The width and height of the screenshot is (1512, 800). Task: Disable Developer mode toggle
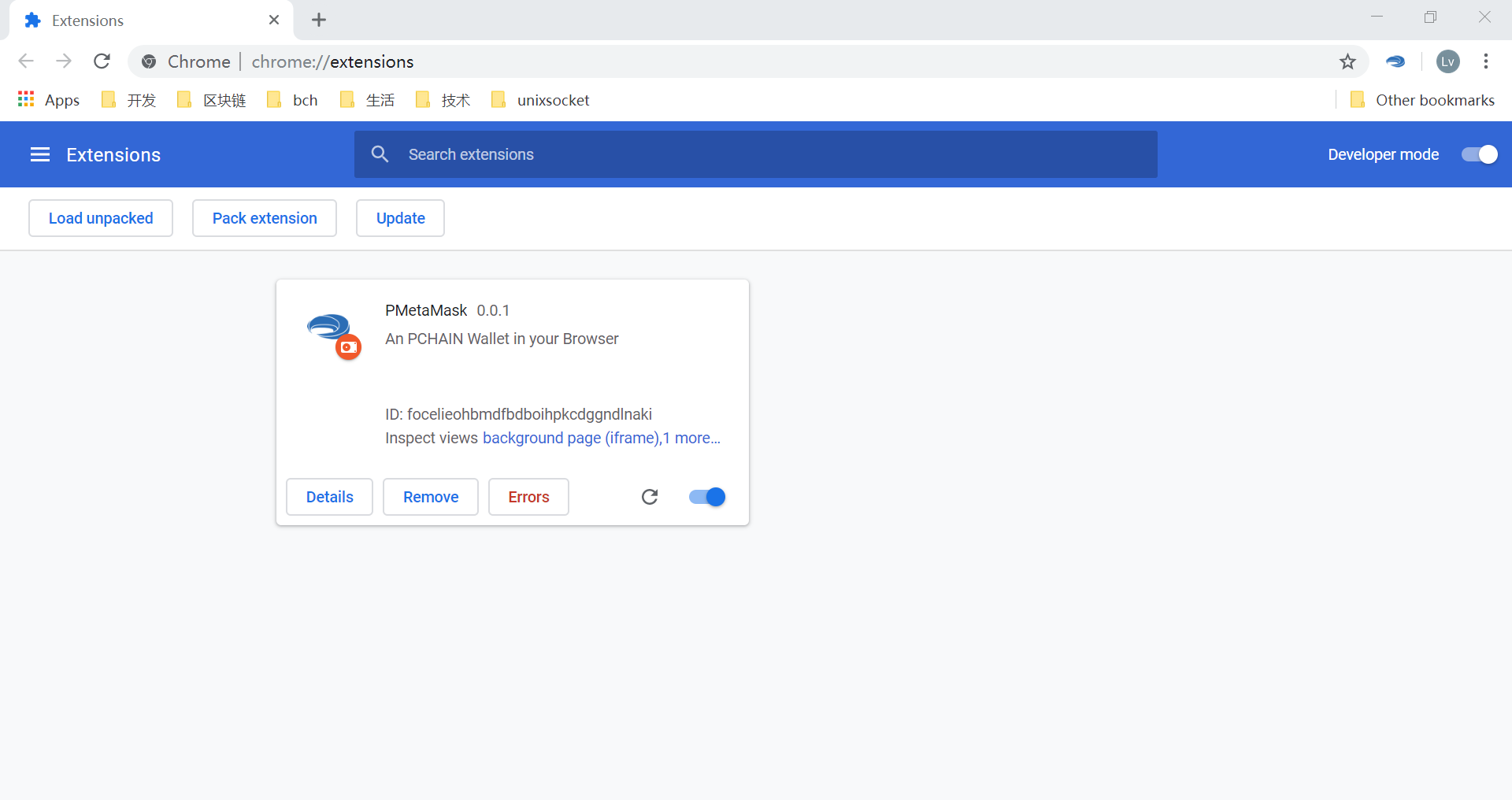tap(1479, 155)
